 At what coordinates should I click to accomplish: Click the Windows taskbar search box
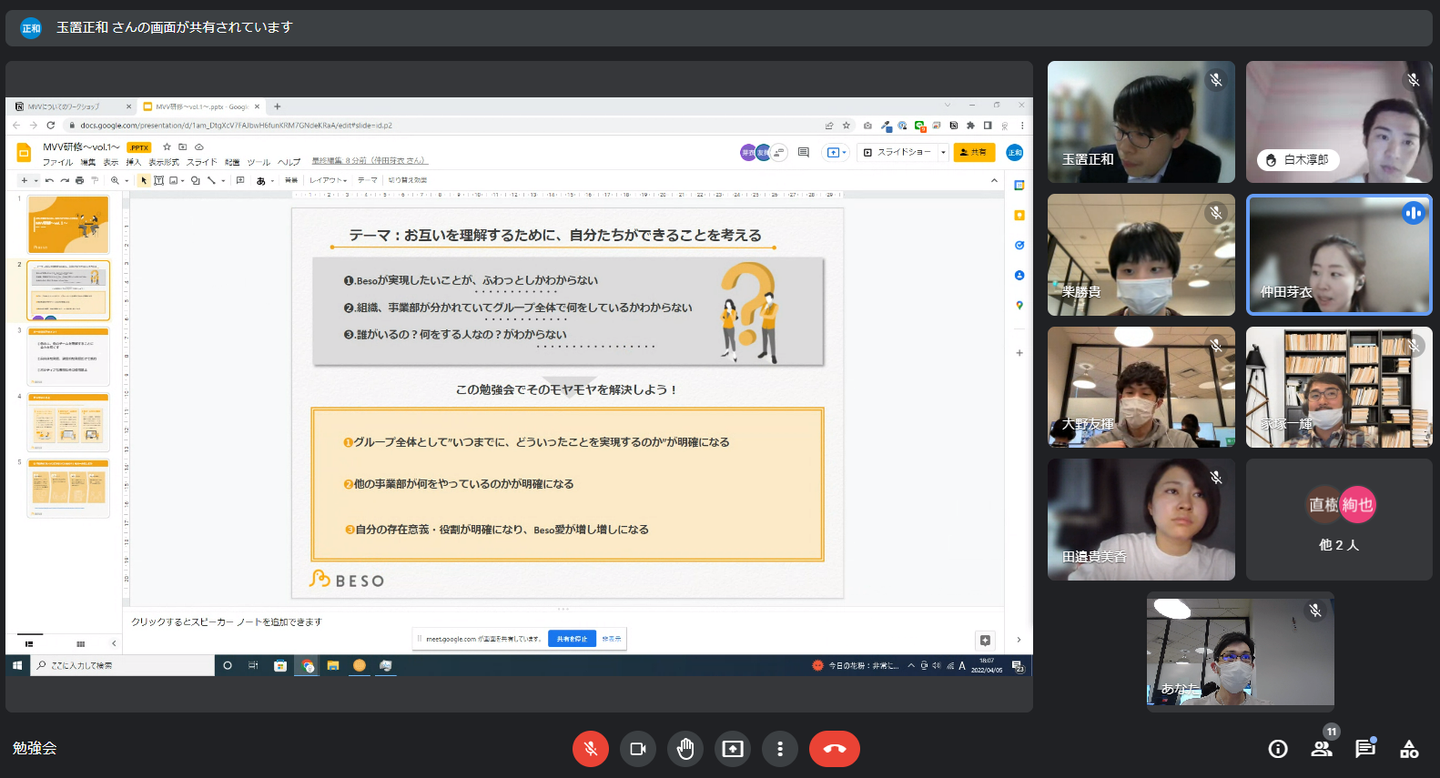[122, 665]
